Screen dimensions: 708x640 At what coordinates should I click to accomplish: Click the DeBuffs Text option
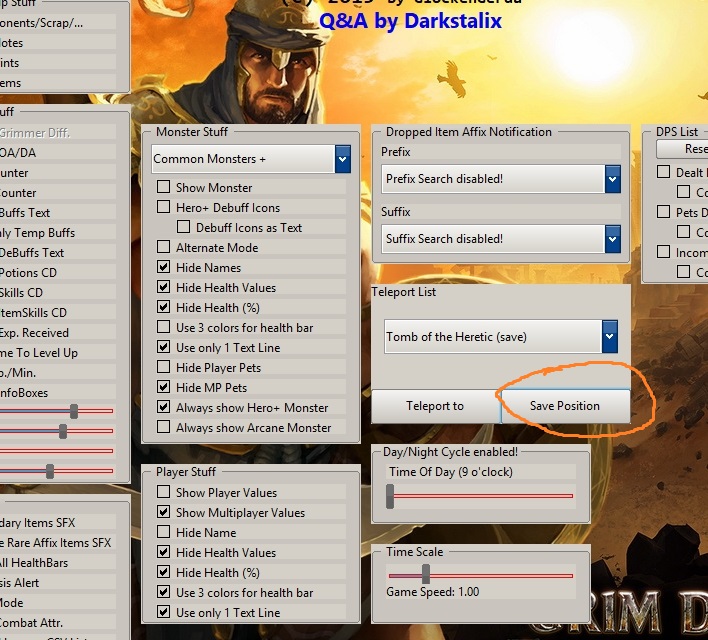32,253
